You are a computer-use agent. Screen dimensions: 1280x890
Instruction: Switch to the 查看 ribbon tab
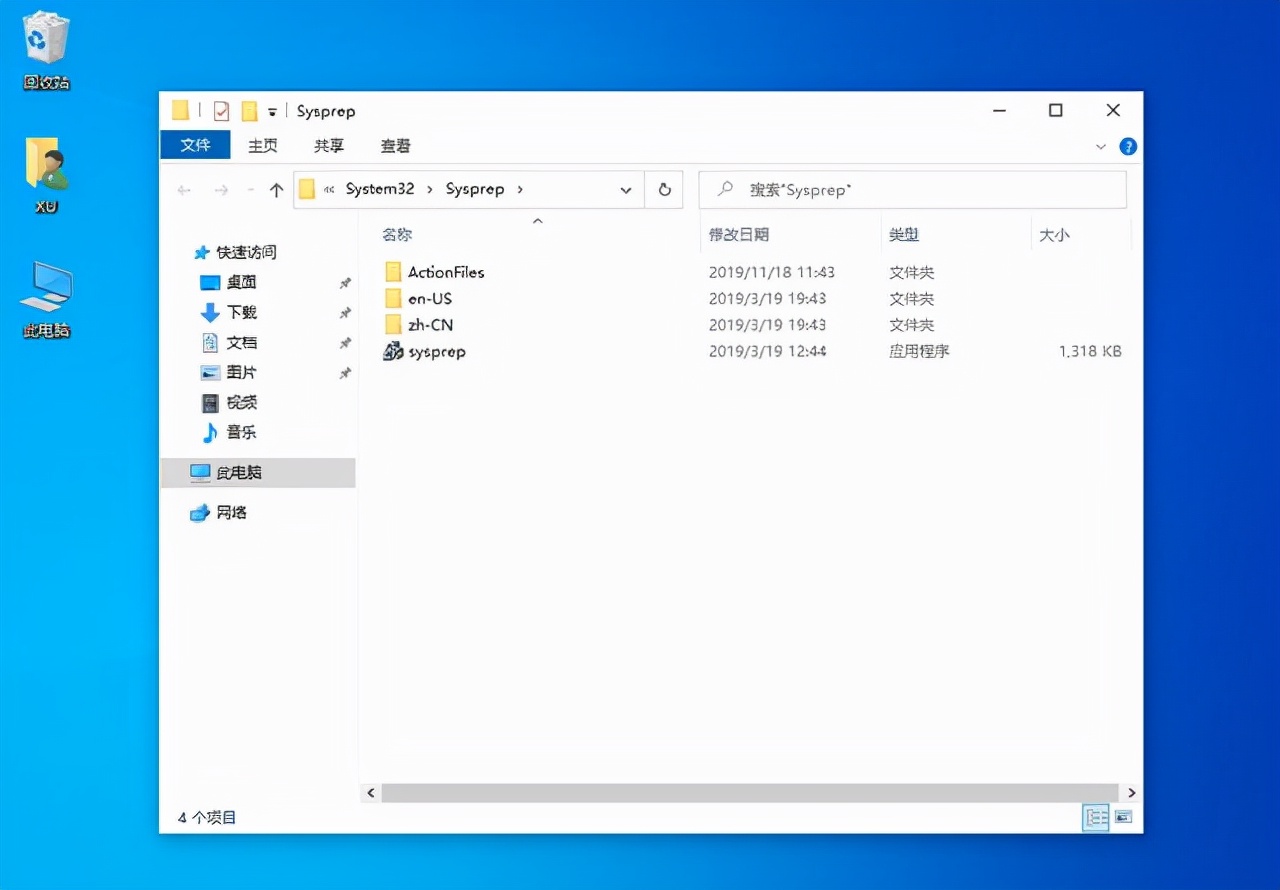click(394, 145)
